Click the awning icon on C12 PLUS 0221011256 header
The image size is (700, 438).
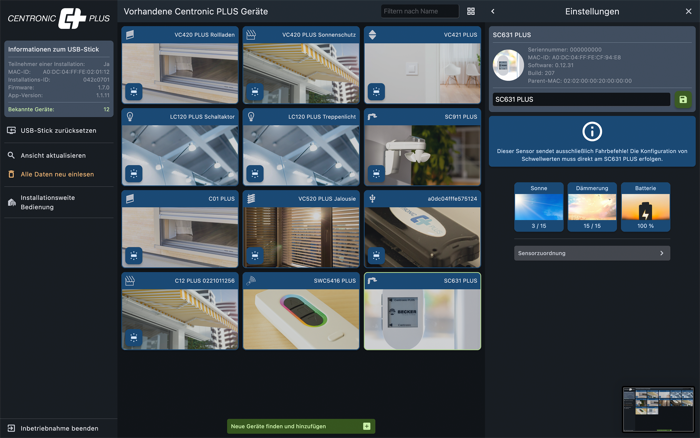point(130,280)
